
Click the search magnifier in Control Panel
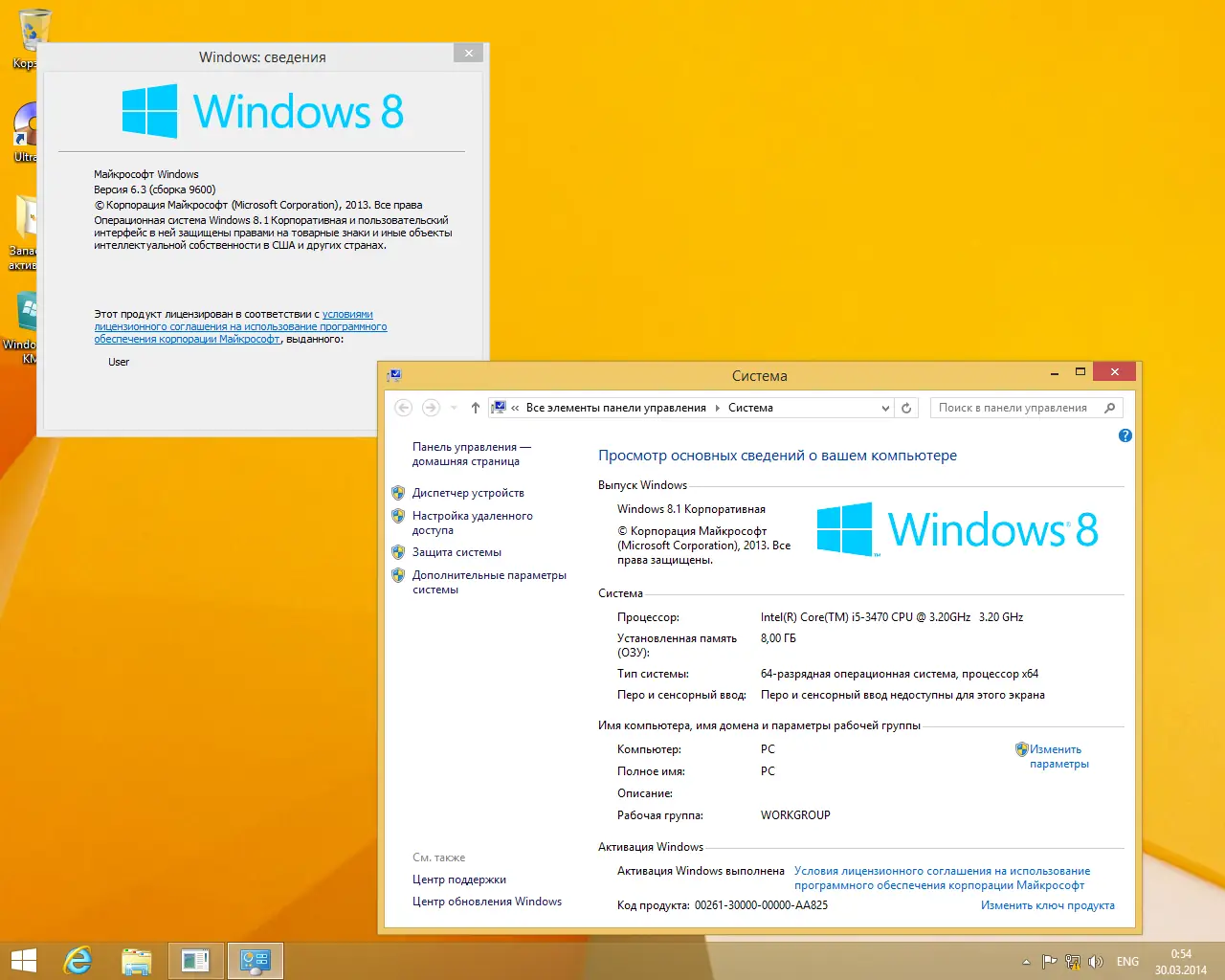click(1110, 408)
